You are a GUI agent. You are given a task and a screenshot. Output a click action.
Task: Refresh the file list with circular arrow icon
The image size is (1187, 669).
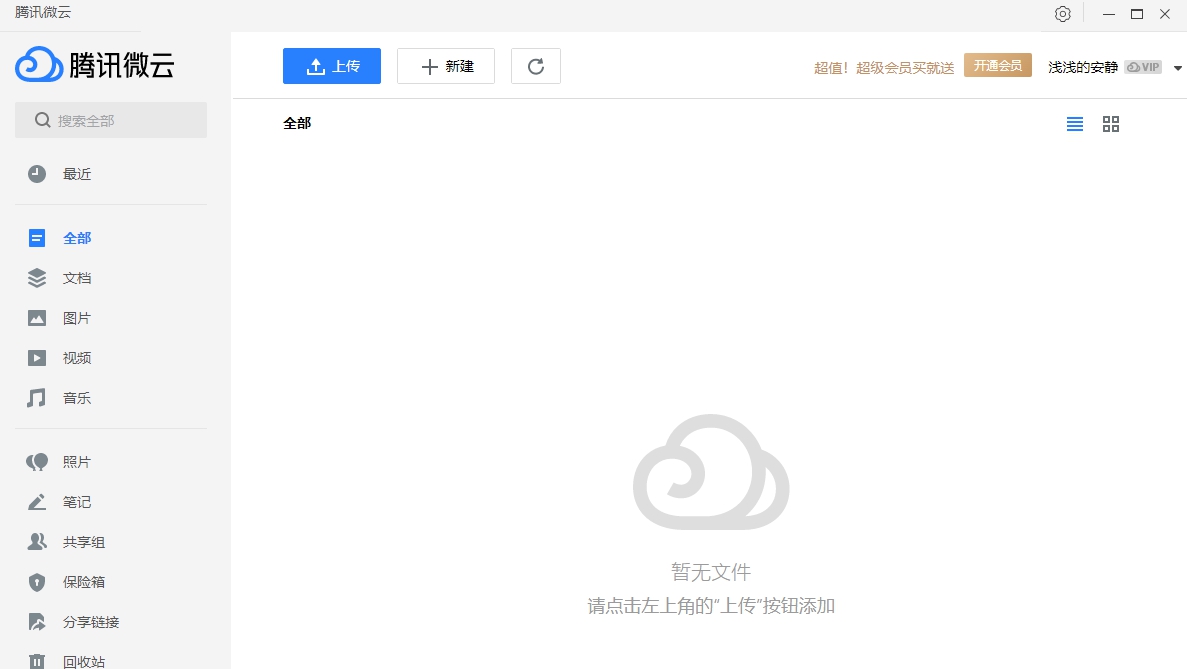click(536, 65)
